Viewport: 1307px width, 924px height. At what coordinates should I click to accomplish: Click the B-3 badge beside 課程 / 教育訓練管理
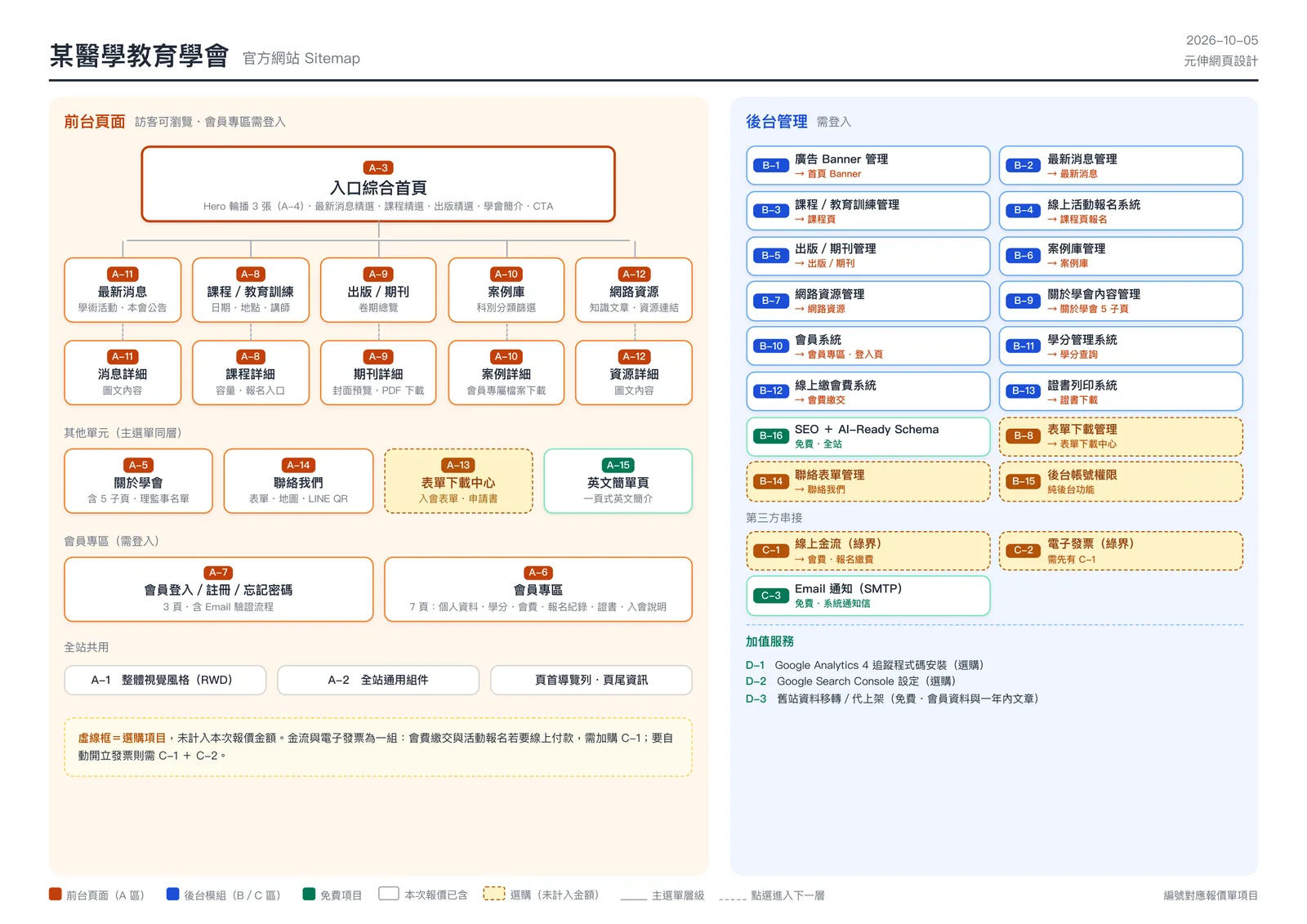click(771, 210)
